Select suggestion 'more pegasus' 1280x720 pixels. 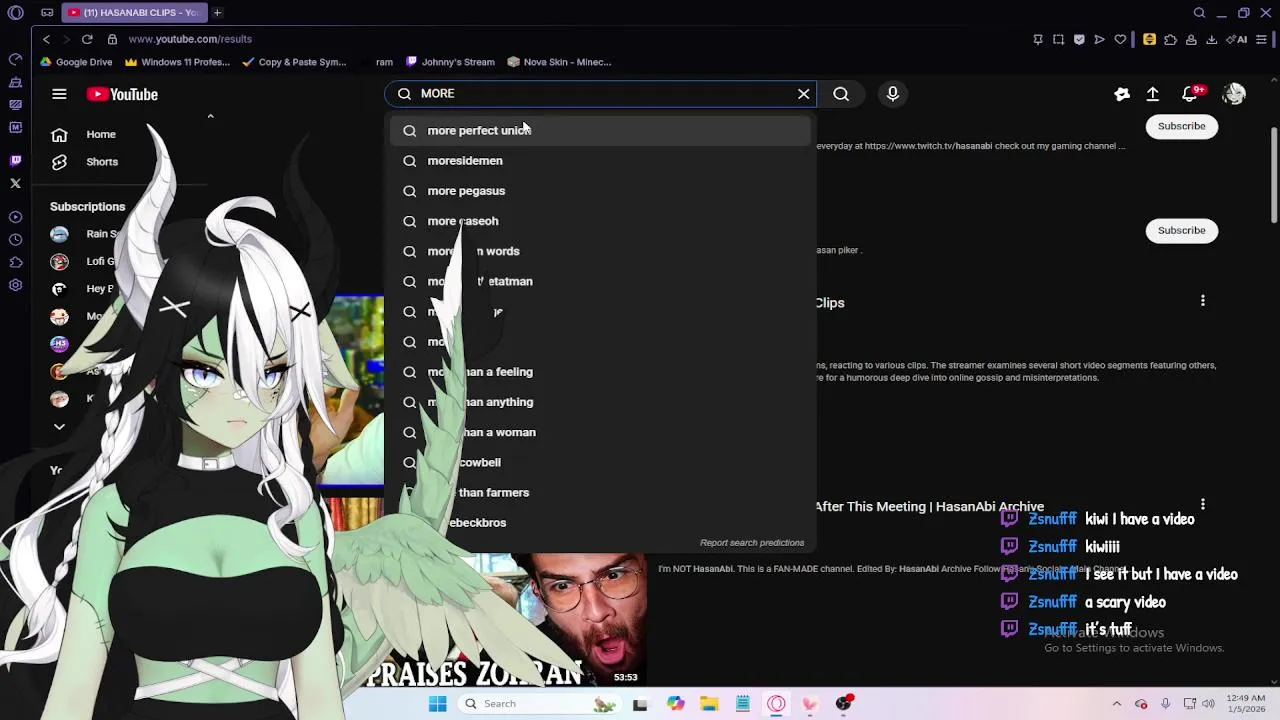point(600,191)
